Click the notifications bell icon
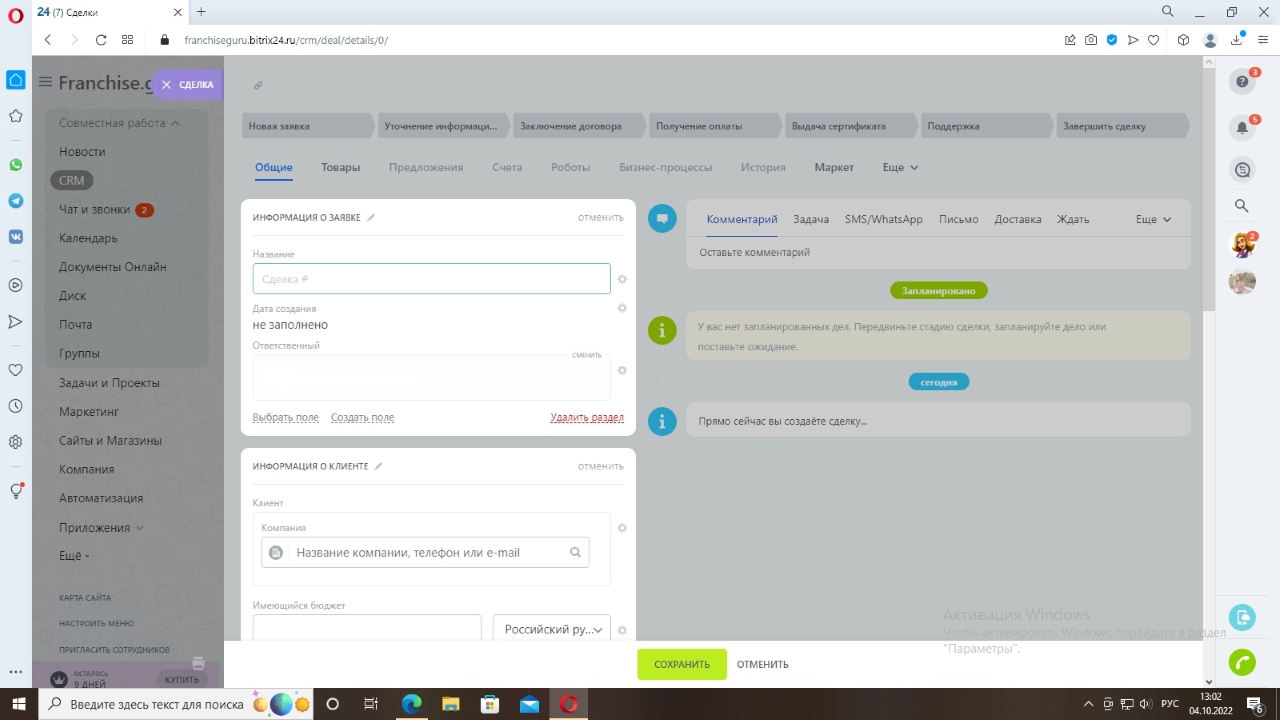Viewport: 1280px width, 720px height. coord(1242,128)
